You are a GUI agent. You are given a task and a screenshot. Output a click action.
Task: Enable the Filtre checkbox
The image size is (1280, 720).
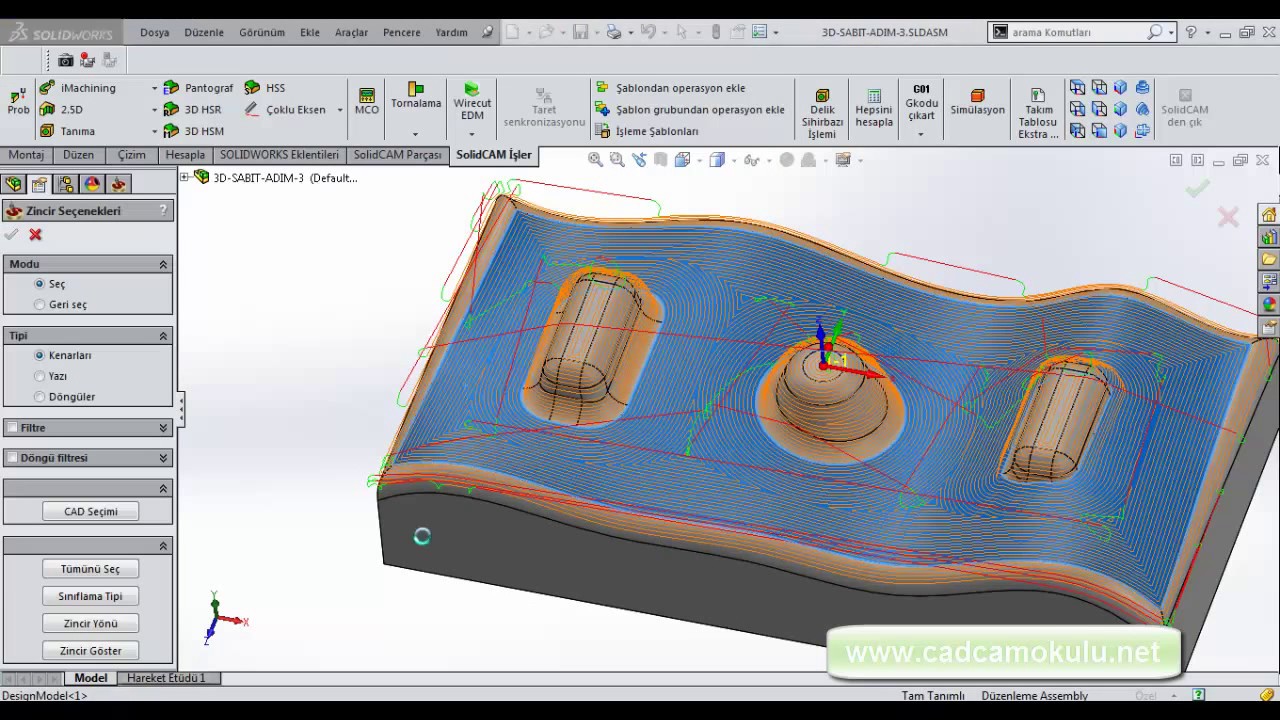pyautogui.click(x=12, y=427)
